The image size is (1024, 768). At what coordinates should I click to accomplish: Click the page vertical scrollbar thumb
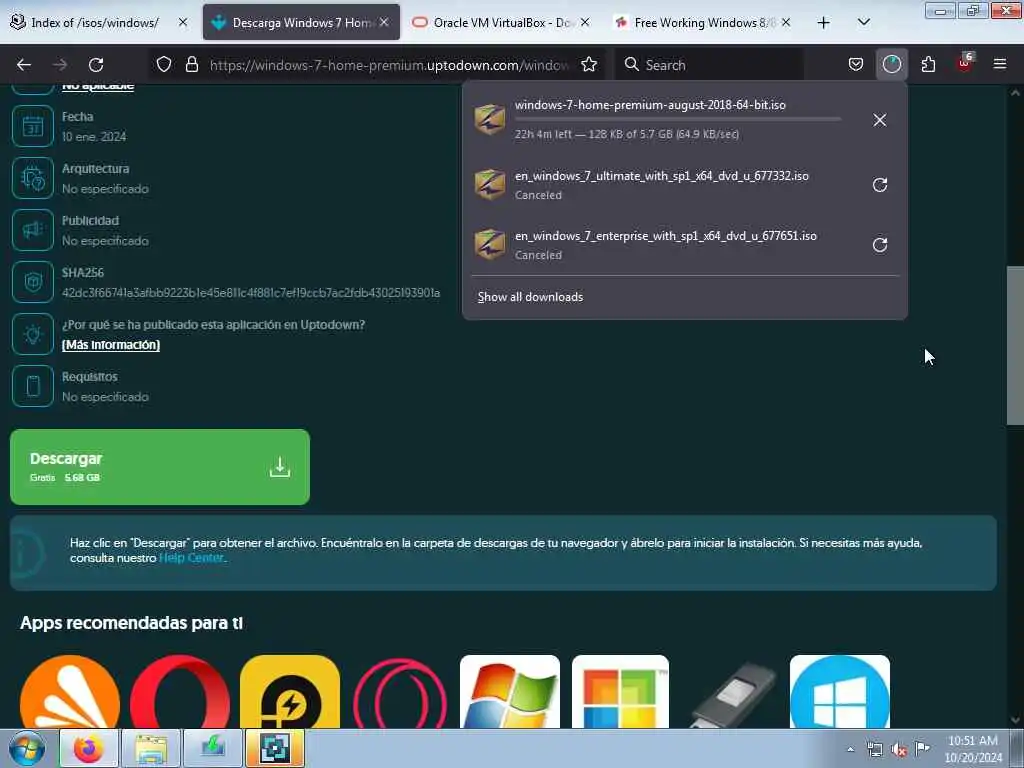coord(1015,345)
